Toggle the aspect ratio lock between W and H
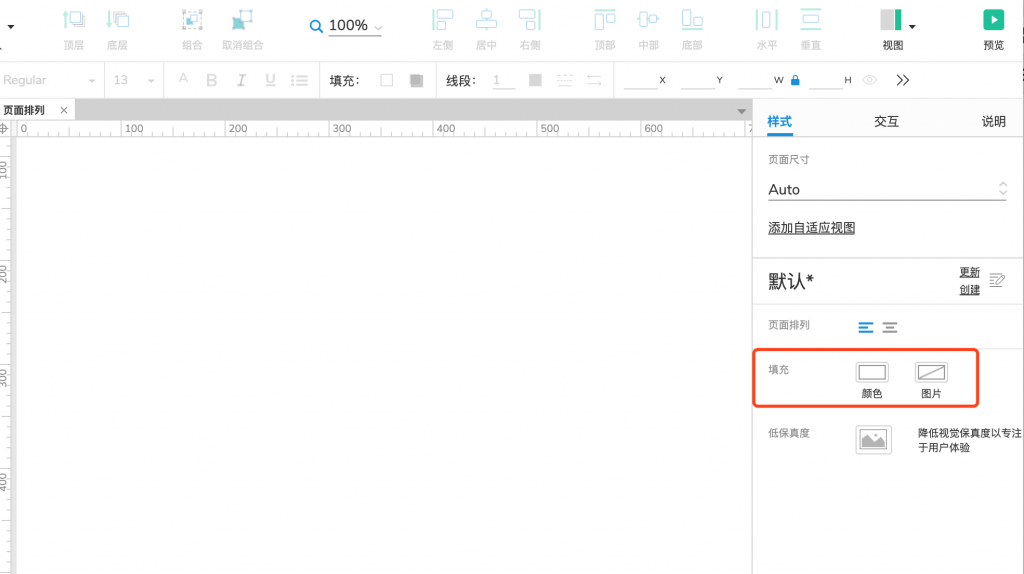 (795, 80)
